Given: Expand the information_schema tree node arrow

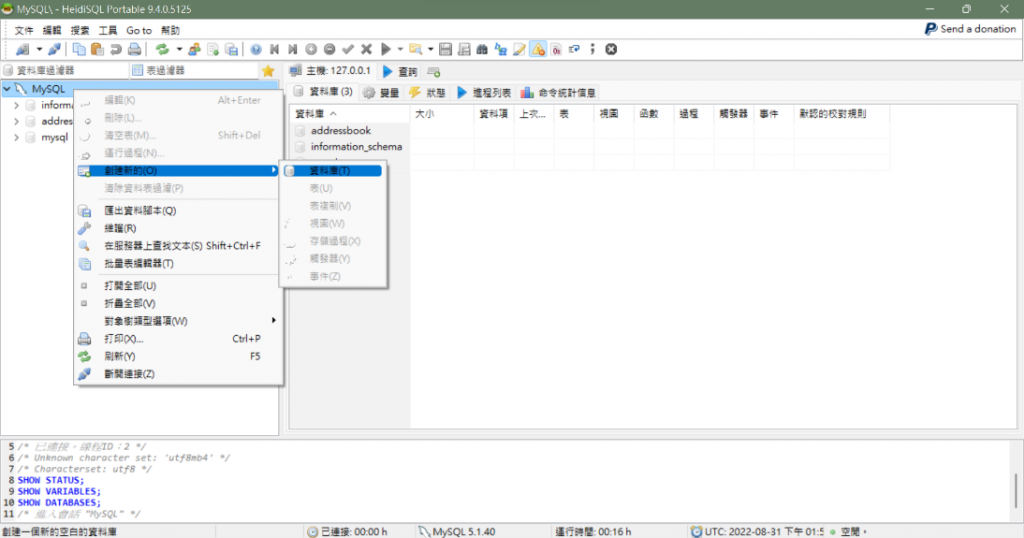Looking at the screenshot, I should click(x=16, y=105).
